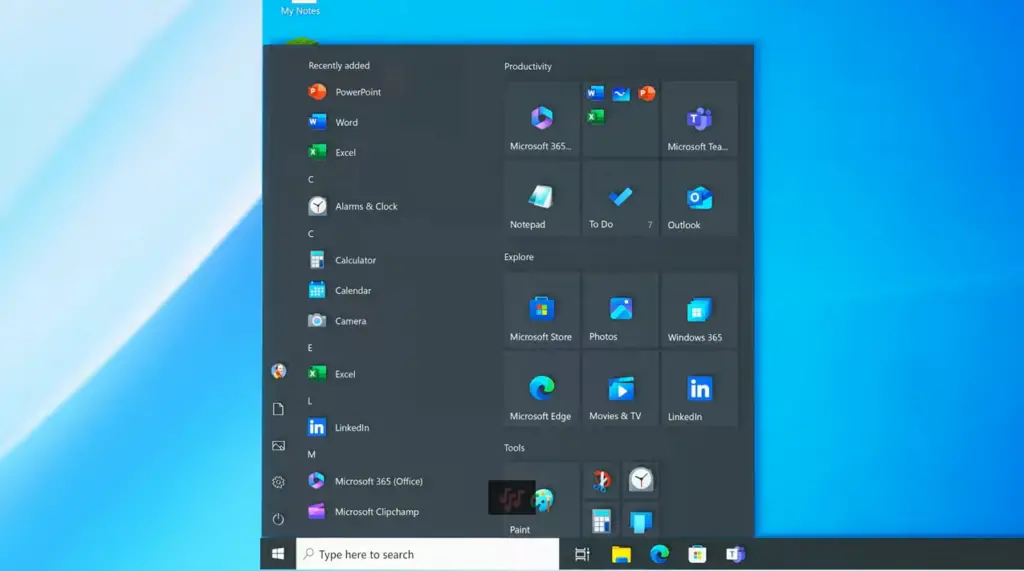Click the letter L index header

[310, 401]
